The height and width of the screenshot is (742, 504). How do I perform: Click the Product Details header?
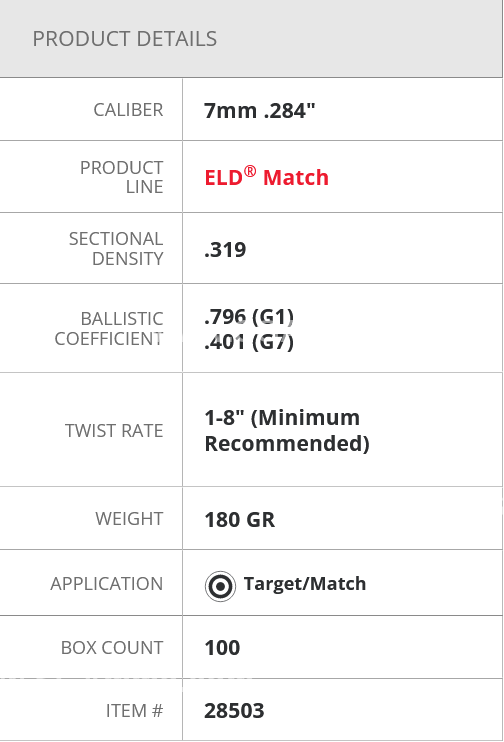point(124,39)
